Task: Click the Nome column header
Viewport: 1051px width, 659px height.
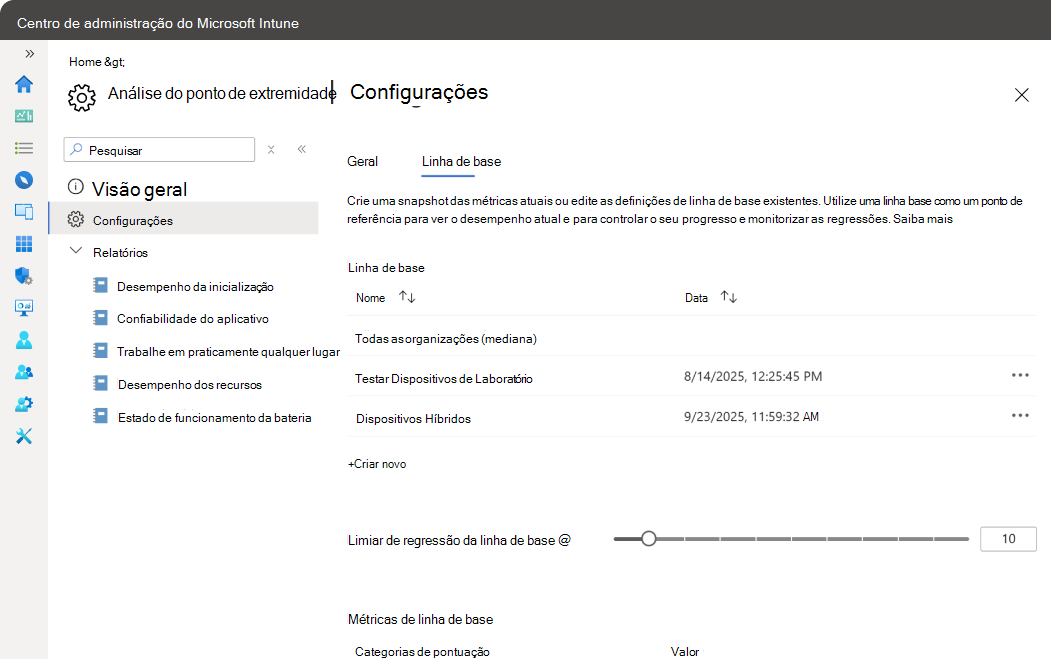Action: (x=370, y=298)
